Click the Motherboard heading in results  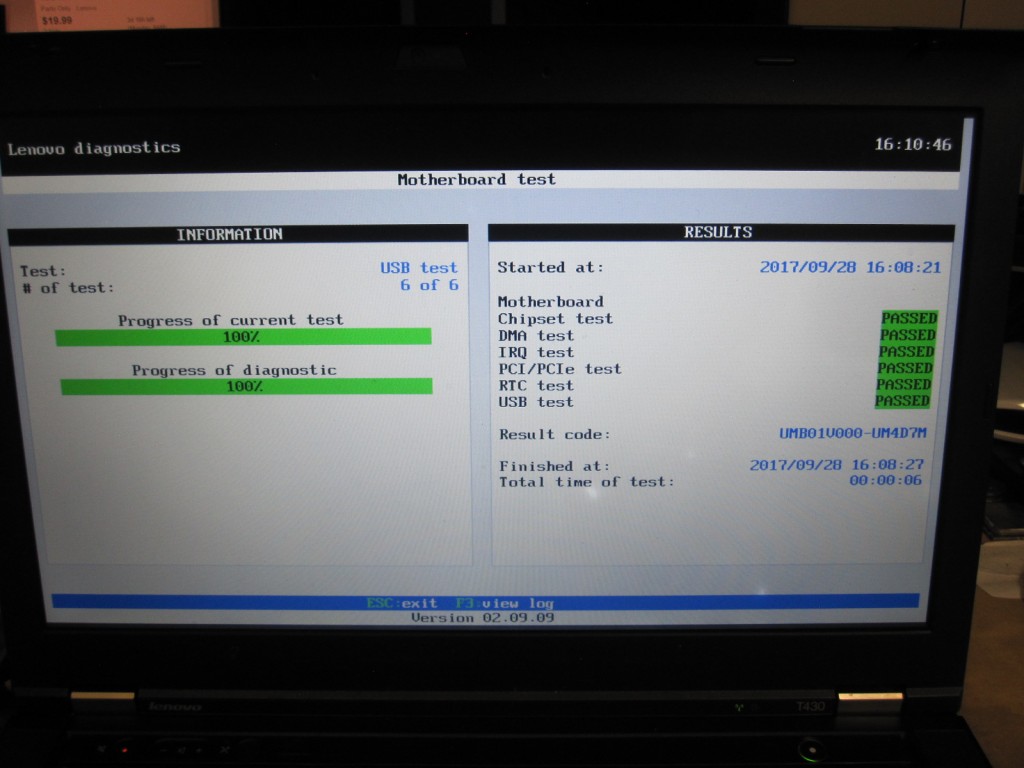551,302
